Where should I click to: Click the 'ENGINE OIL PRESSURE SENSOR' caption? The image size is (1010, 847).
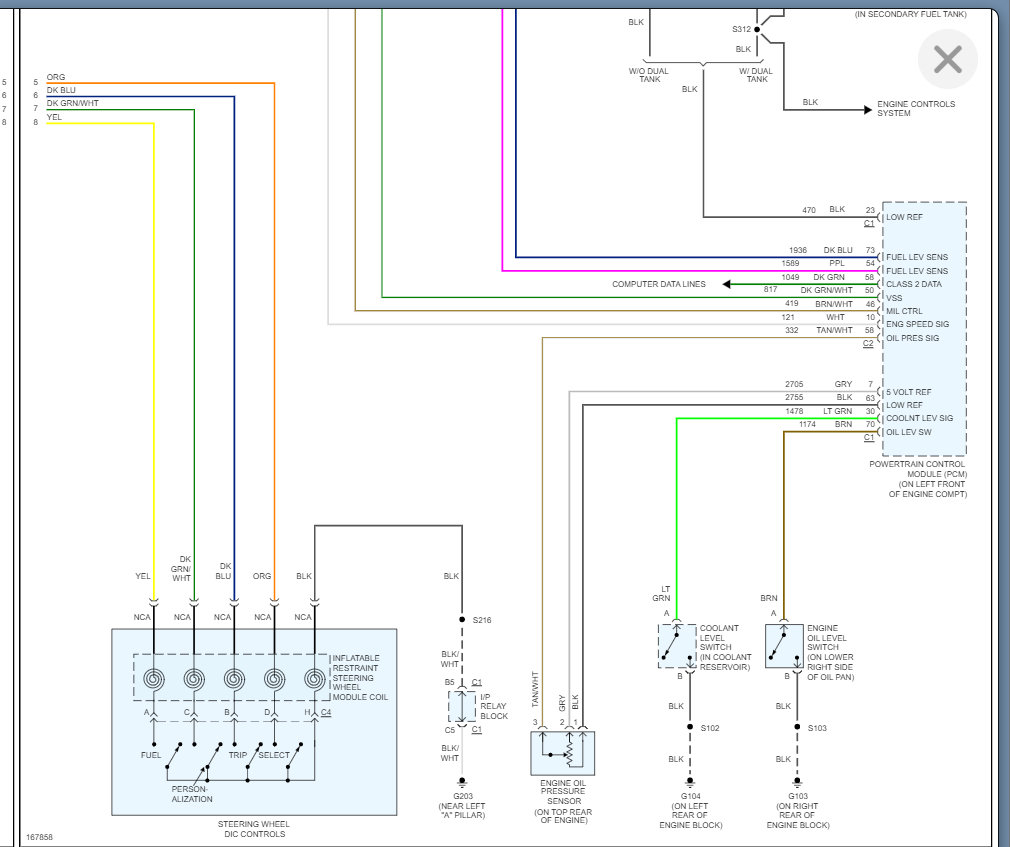(563, 792)
